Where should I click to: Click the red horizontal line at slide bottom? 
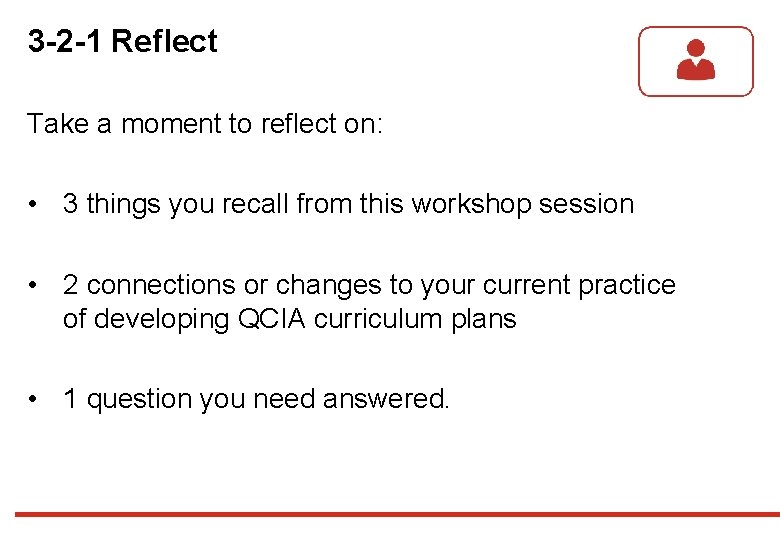pyautogui.click(x=397, y=514)
